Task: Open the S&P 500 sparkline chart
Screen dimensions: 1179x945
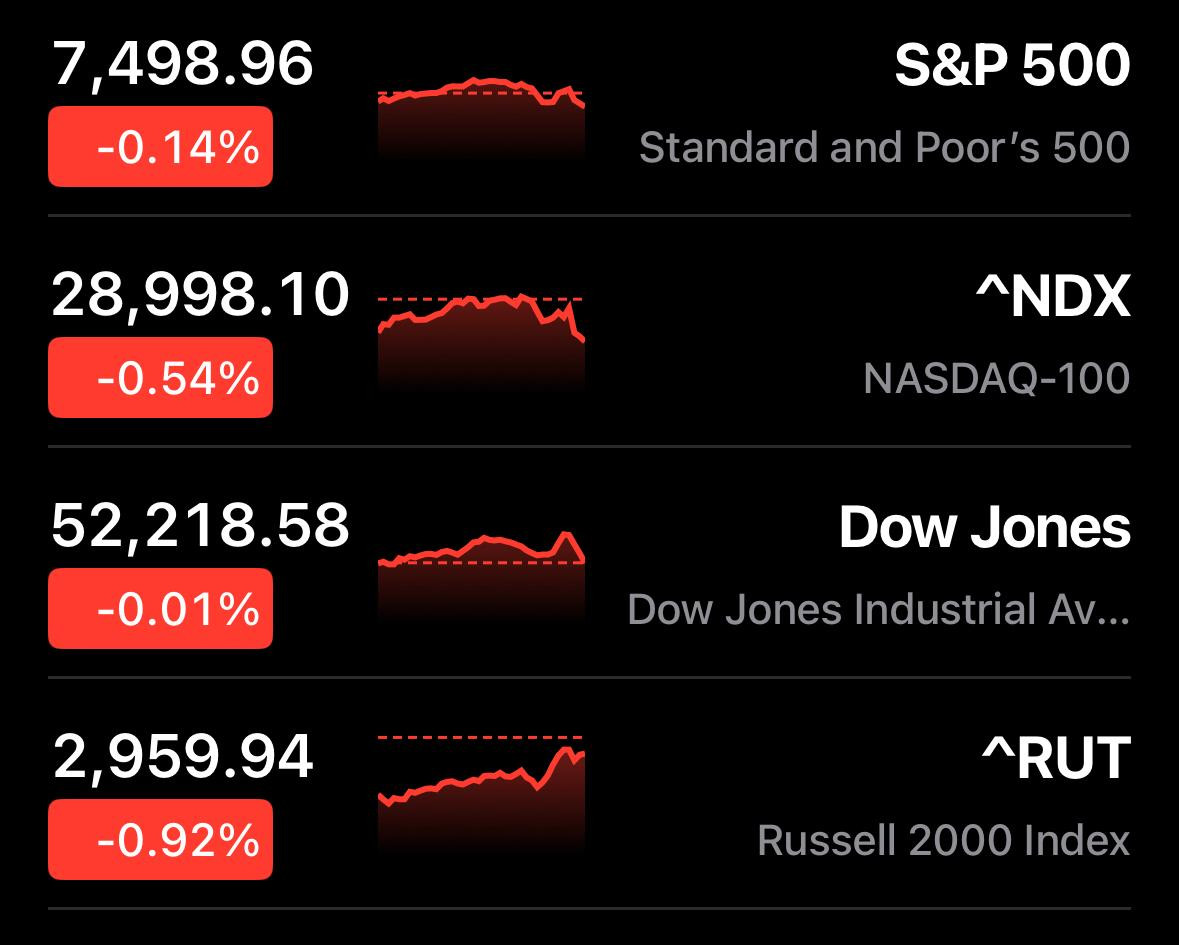Action: pos(481,117)
